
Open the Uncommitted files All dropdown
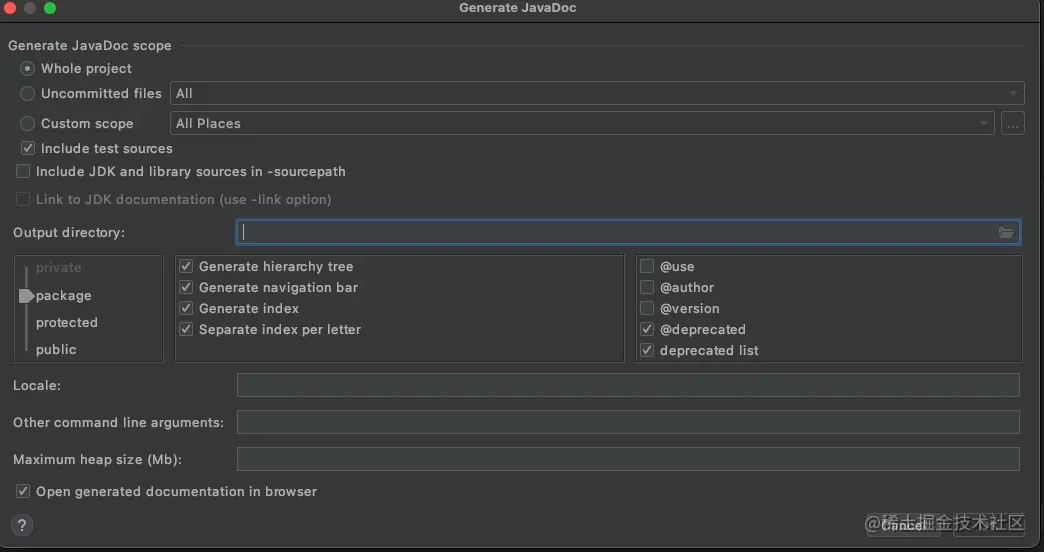coord(597,94)
